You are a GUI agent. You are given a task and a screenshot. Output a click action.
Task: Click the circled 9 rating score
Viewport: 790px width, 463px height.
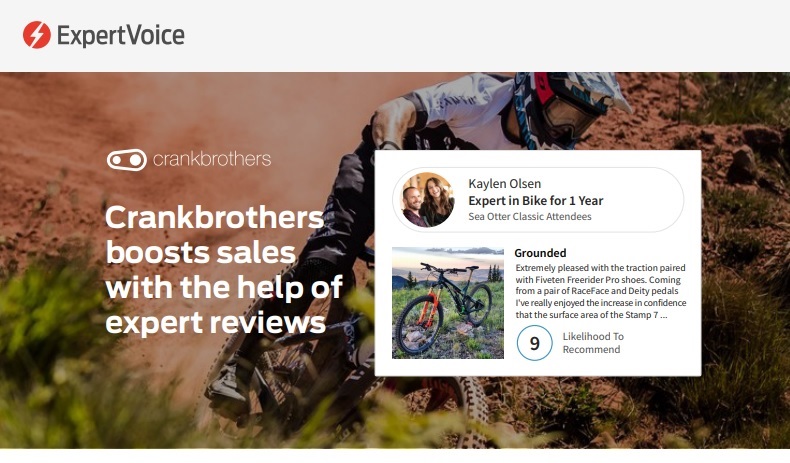pyautogui.click(x=535, y=343)
